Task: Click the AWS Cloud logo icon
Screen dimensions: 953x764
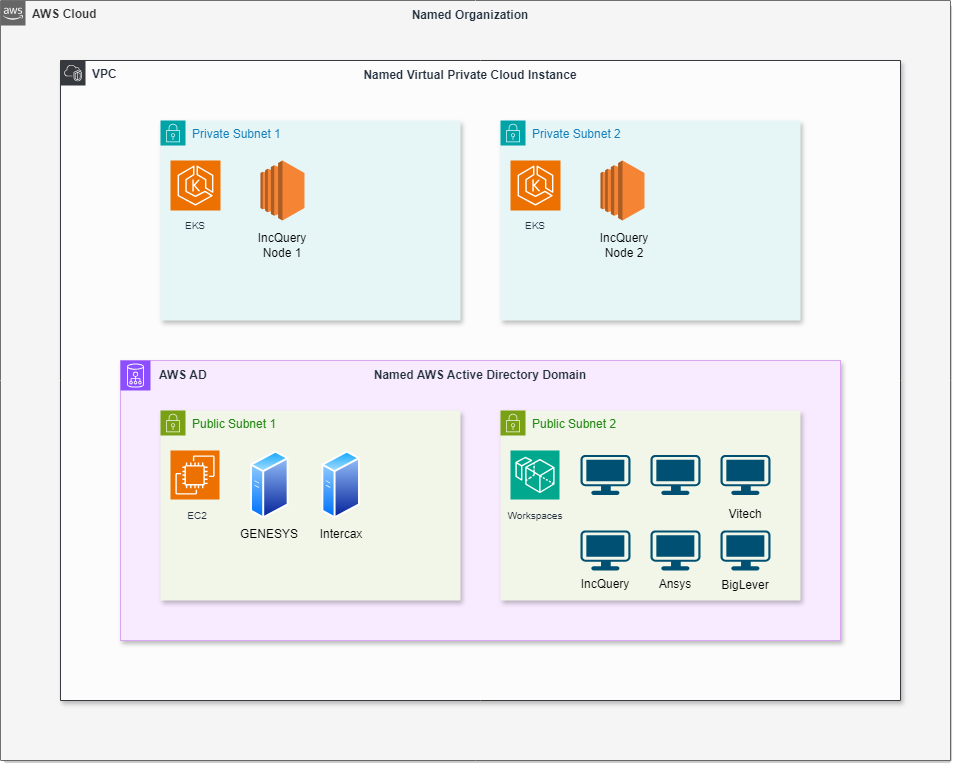Action: click(x=13, y=13)
